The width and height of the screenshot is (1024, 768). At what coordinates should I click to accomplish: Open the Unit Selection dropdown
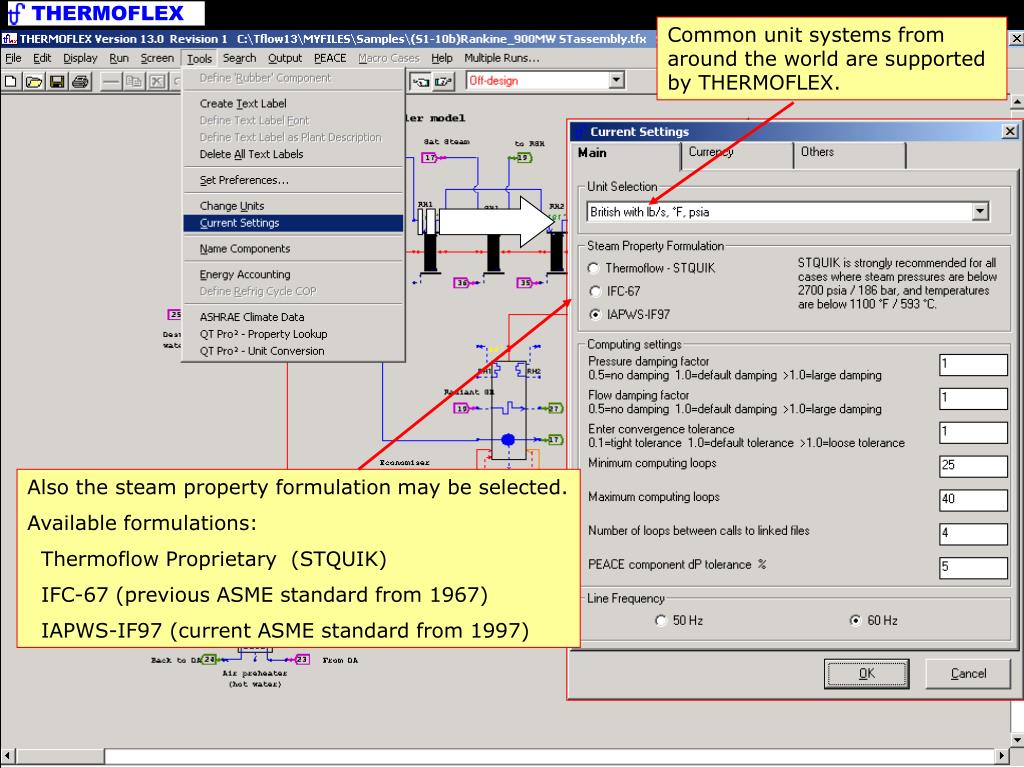(x=980, y=212)
